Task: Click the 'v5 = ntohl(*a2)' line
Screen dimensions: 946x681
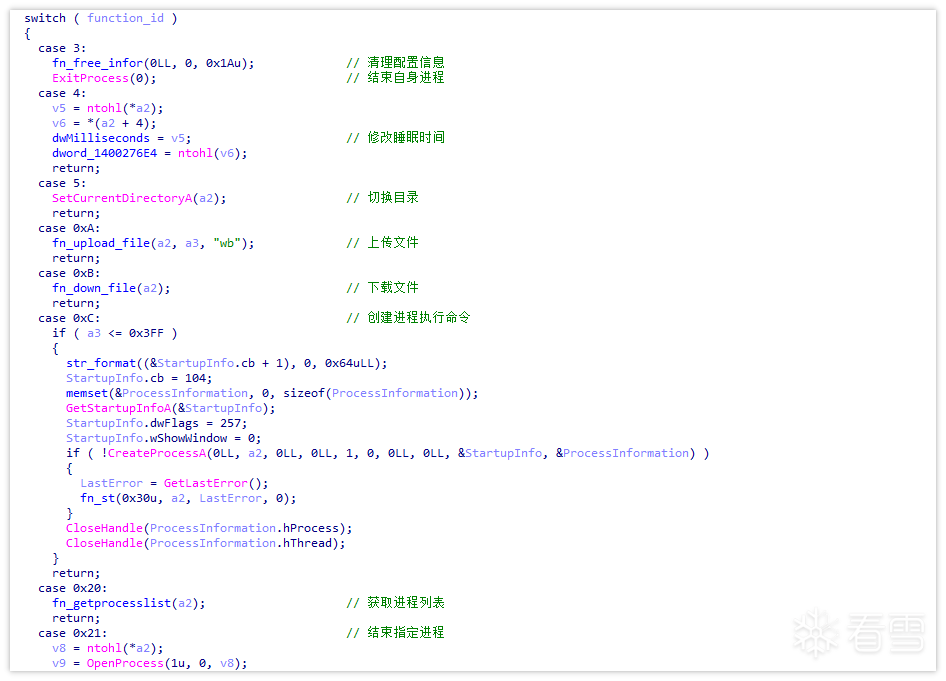Action: click(107, 108)
